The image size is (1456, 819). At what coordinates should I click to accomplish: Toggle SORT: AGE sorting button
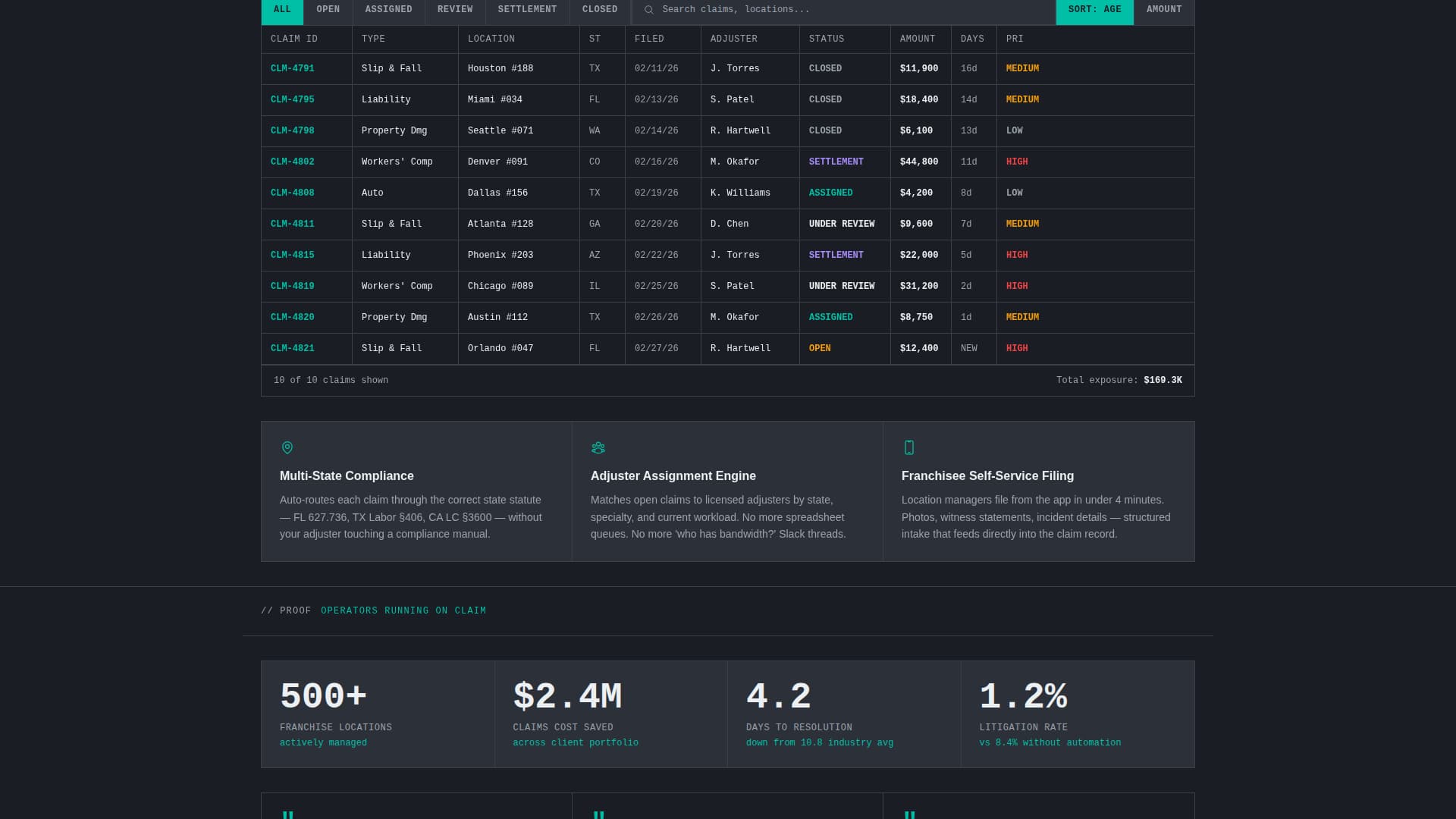(x=1094, y=10)
